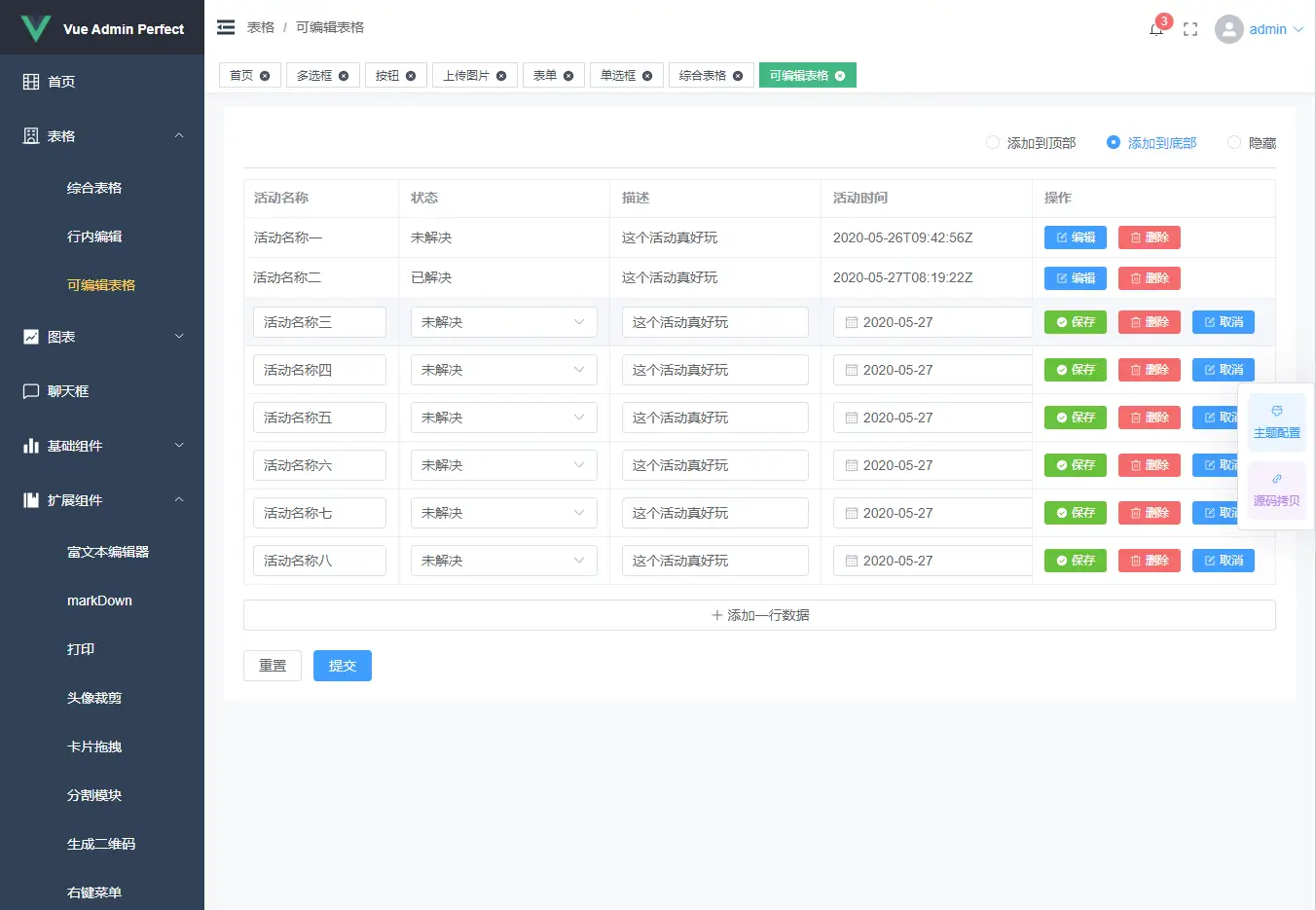The image size is (1316, 910).
Task: Select the 添加到顶部 radio option
Action: pos(993,142)
